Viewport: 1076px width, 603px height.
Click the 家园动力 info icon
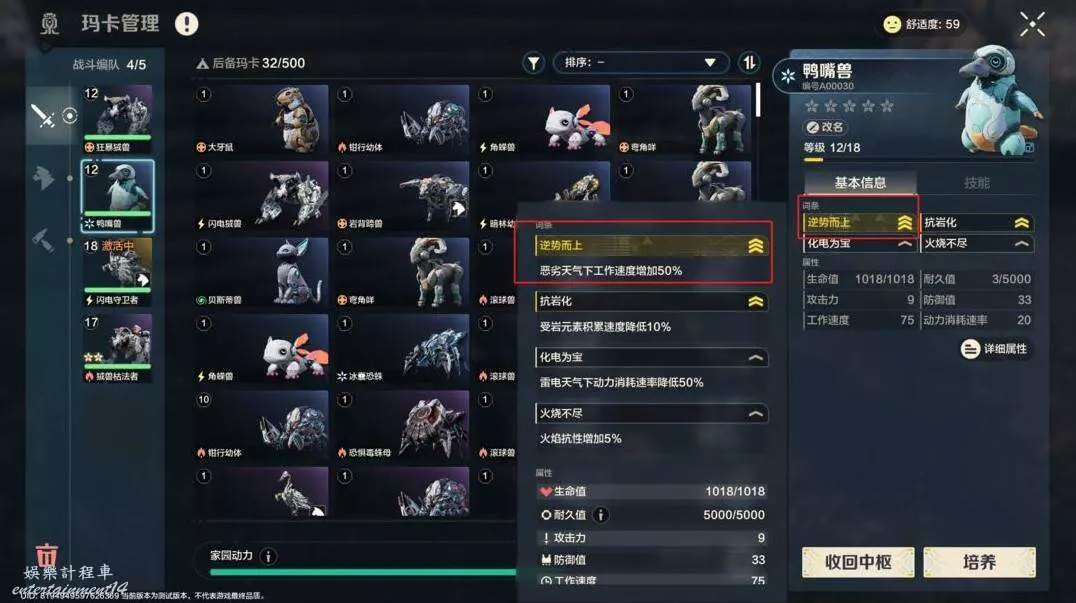[x=268, y=556]
